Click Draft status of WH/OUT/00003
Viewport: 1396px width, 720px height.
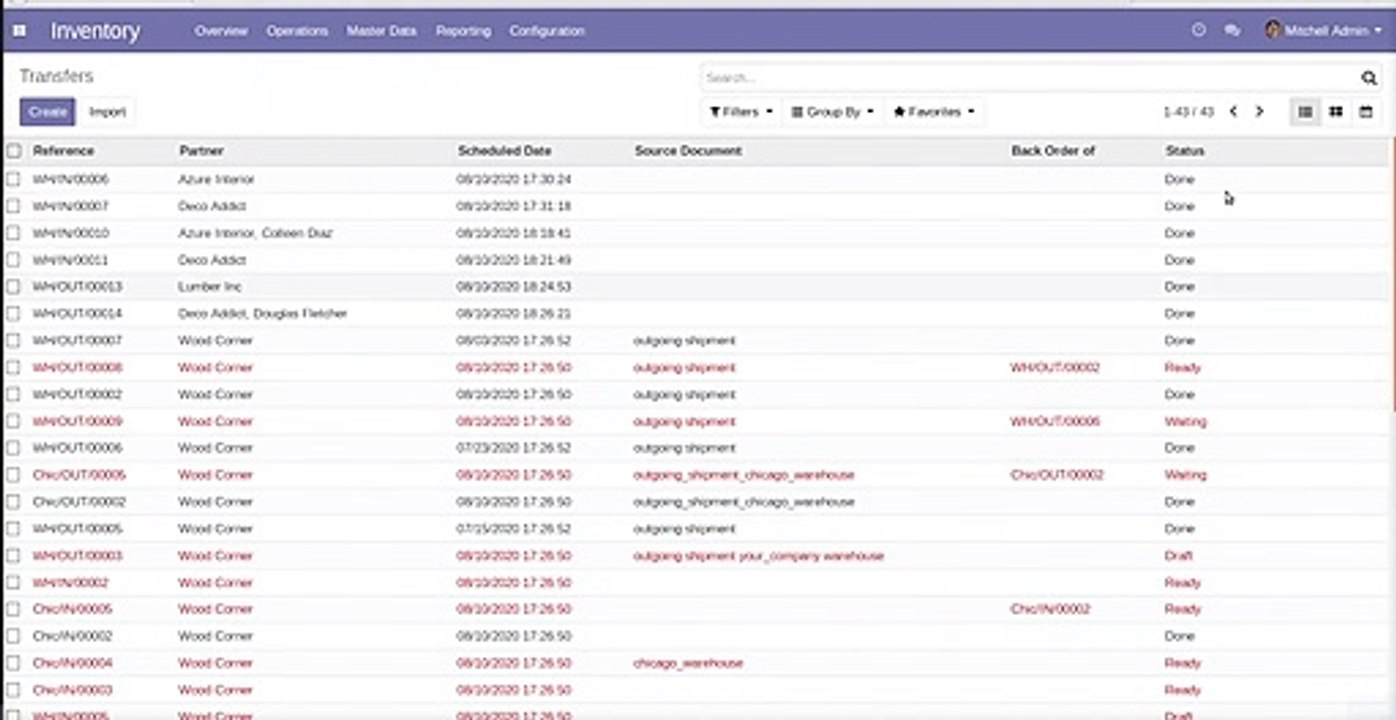[x=1179, y=556]
